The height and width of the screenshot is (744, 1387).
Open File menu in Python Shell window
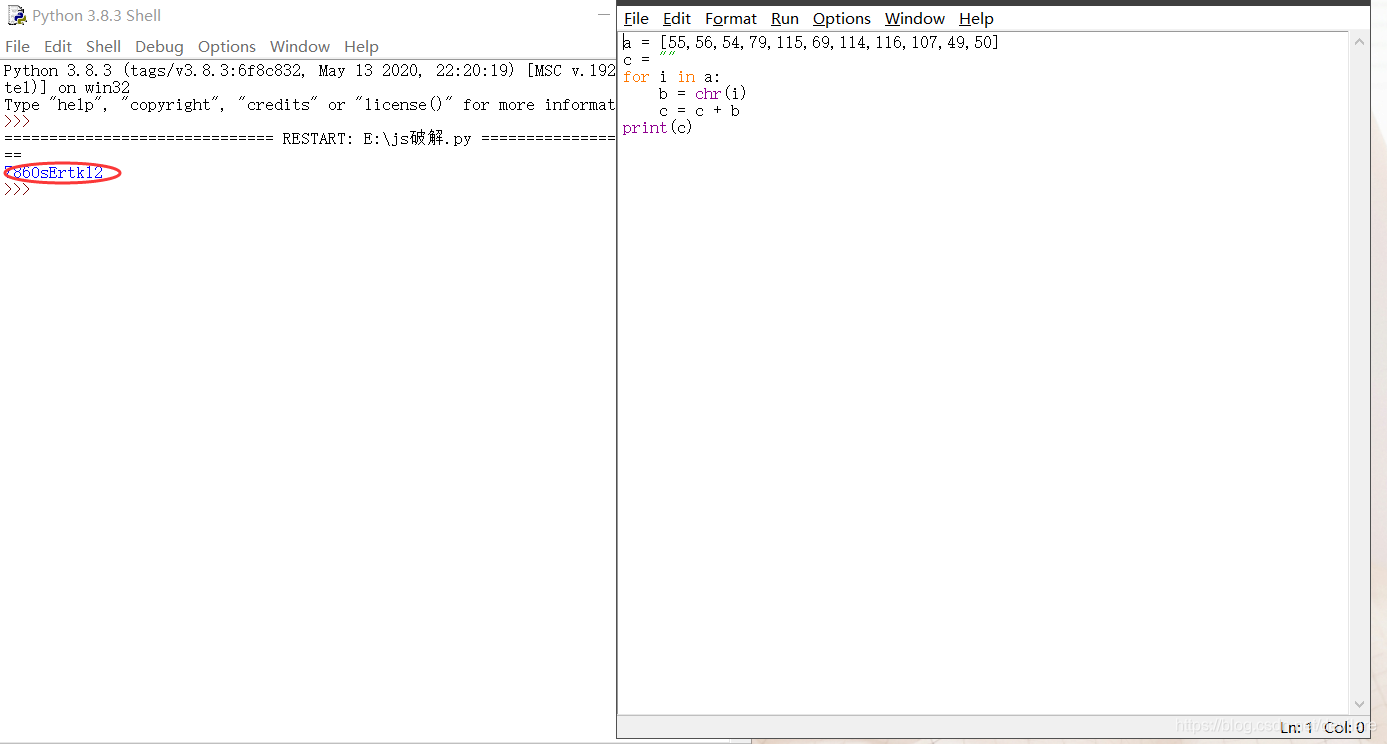[17, 47]
